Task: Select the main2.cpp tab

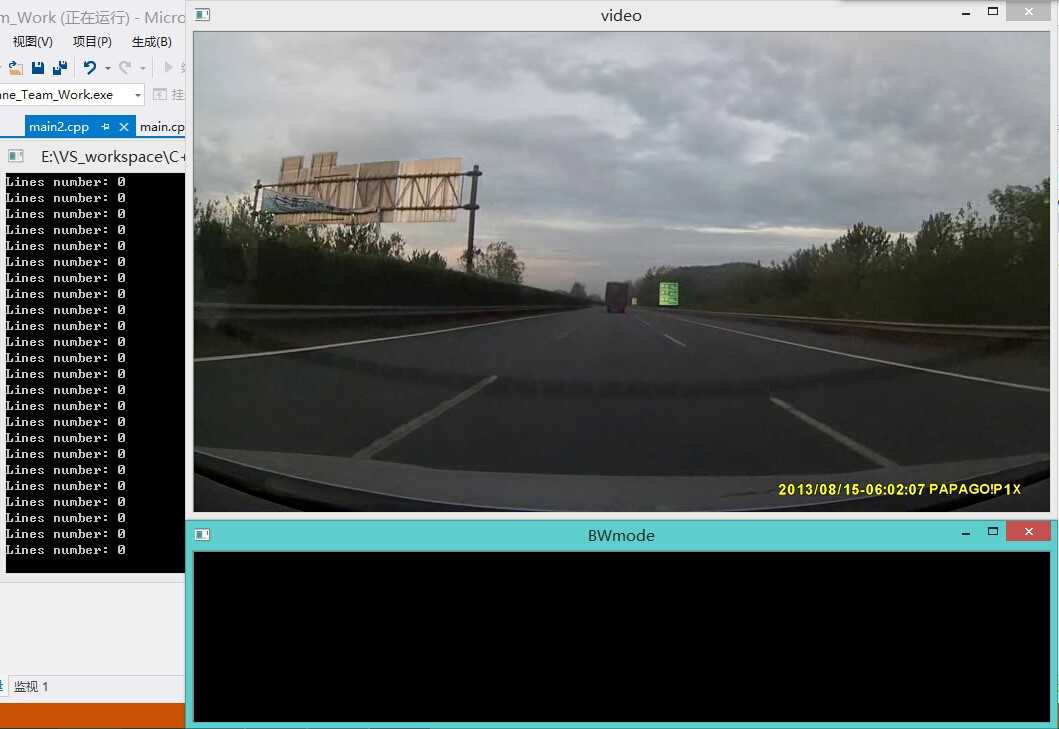Action: [x=59, y=127]
